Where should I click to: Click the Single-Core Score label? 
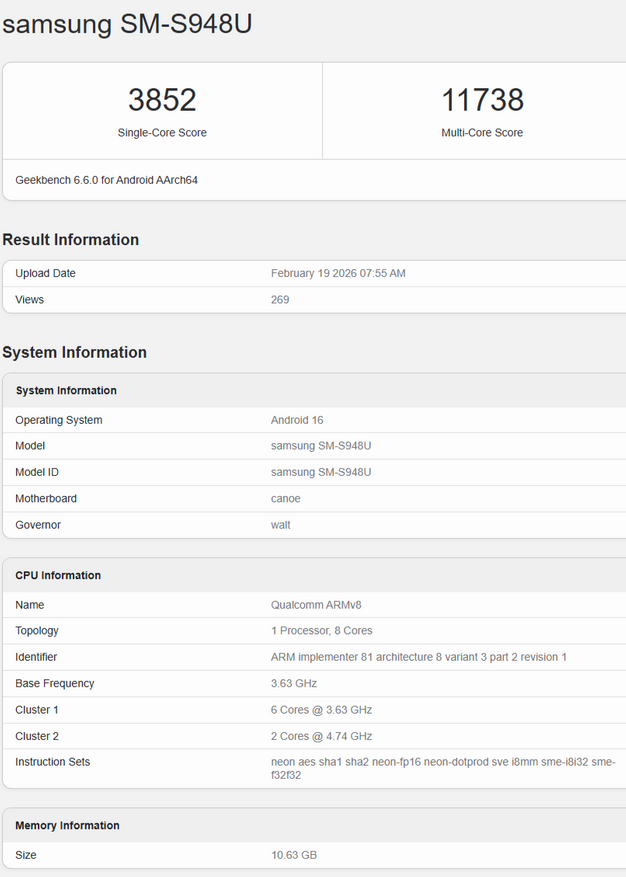click(162, 133)
